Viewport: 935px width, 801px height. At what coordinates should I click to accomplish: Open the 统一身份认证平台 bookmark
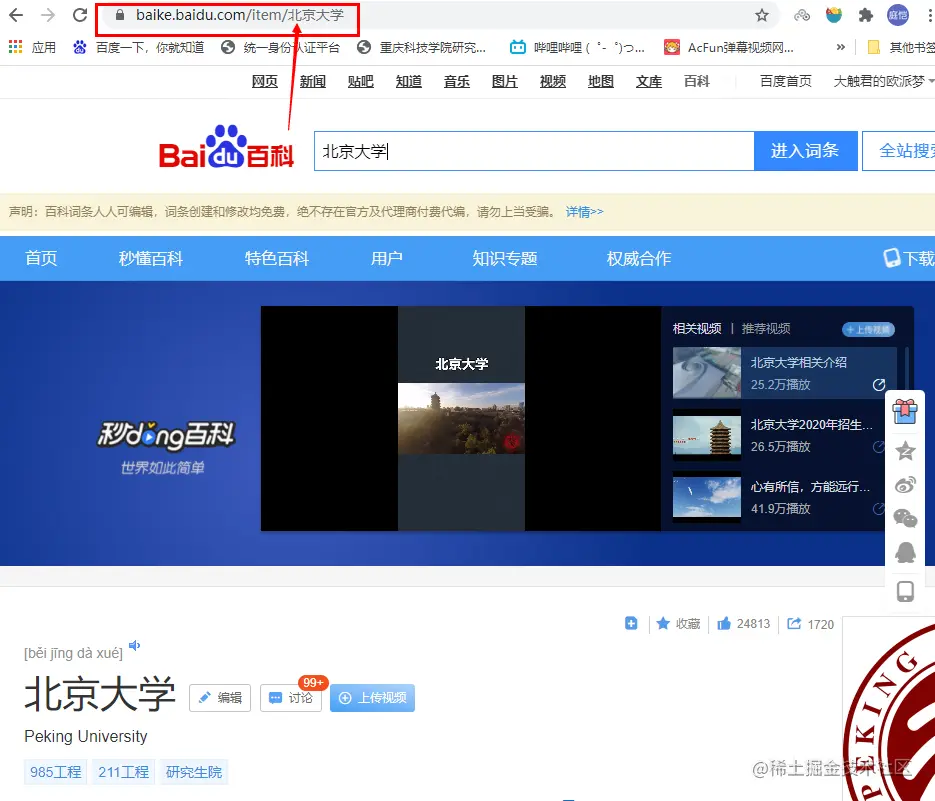click(280, 47)
